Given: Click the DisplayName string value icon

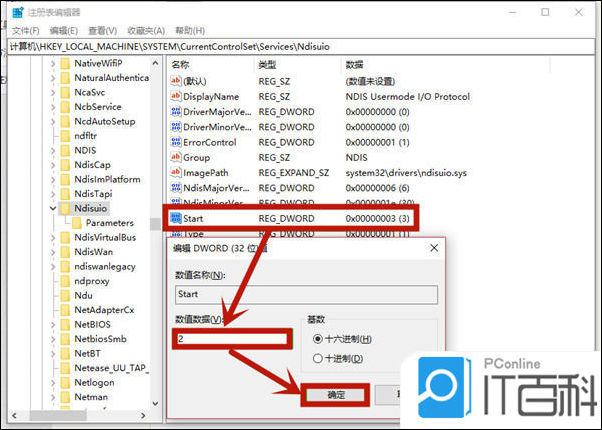Looking at the screenshot, I should point(176,96).
